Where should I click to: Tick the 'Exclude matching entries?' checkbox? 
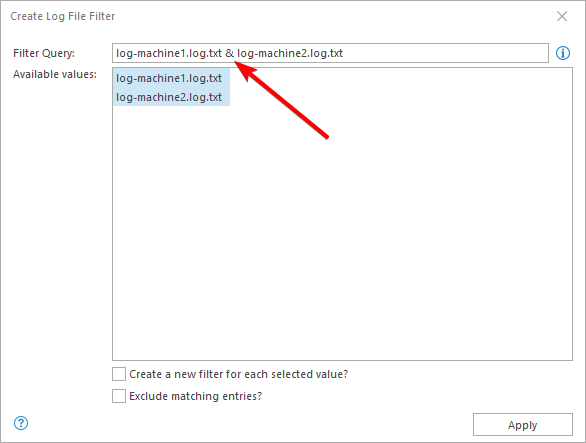tap(119, 396)
